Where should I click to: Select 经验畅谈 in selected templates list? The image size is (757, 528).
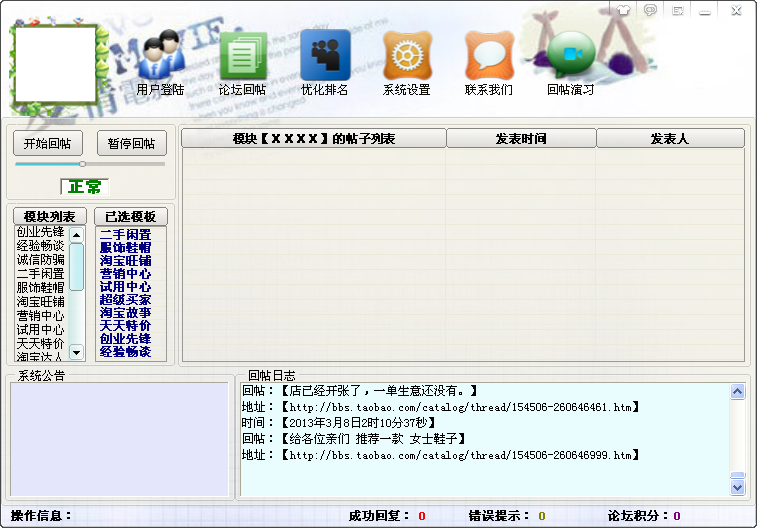[x=126, y=352]
